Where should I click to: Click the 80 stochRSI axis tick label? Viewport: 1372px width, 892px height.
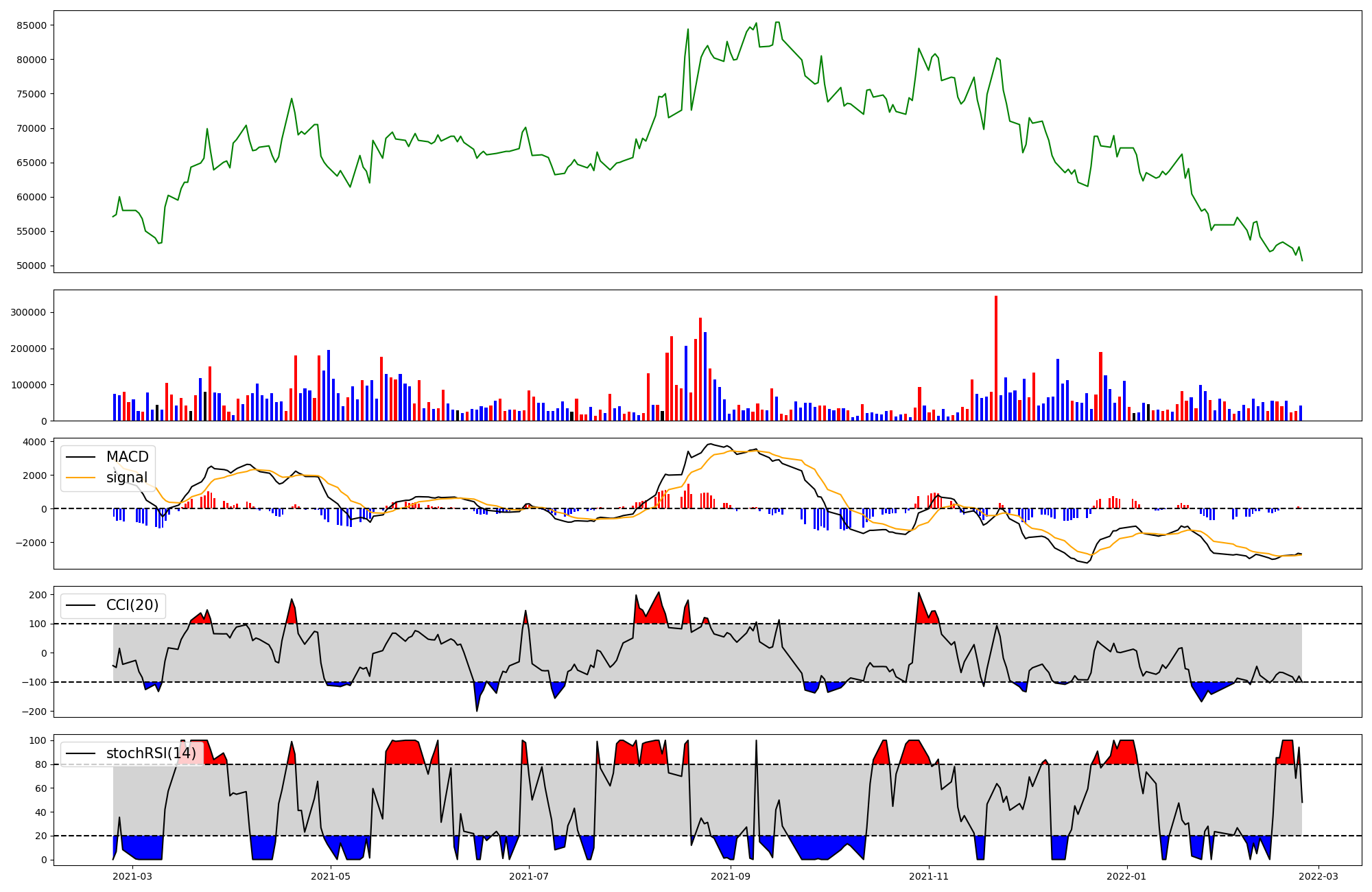40,764
